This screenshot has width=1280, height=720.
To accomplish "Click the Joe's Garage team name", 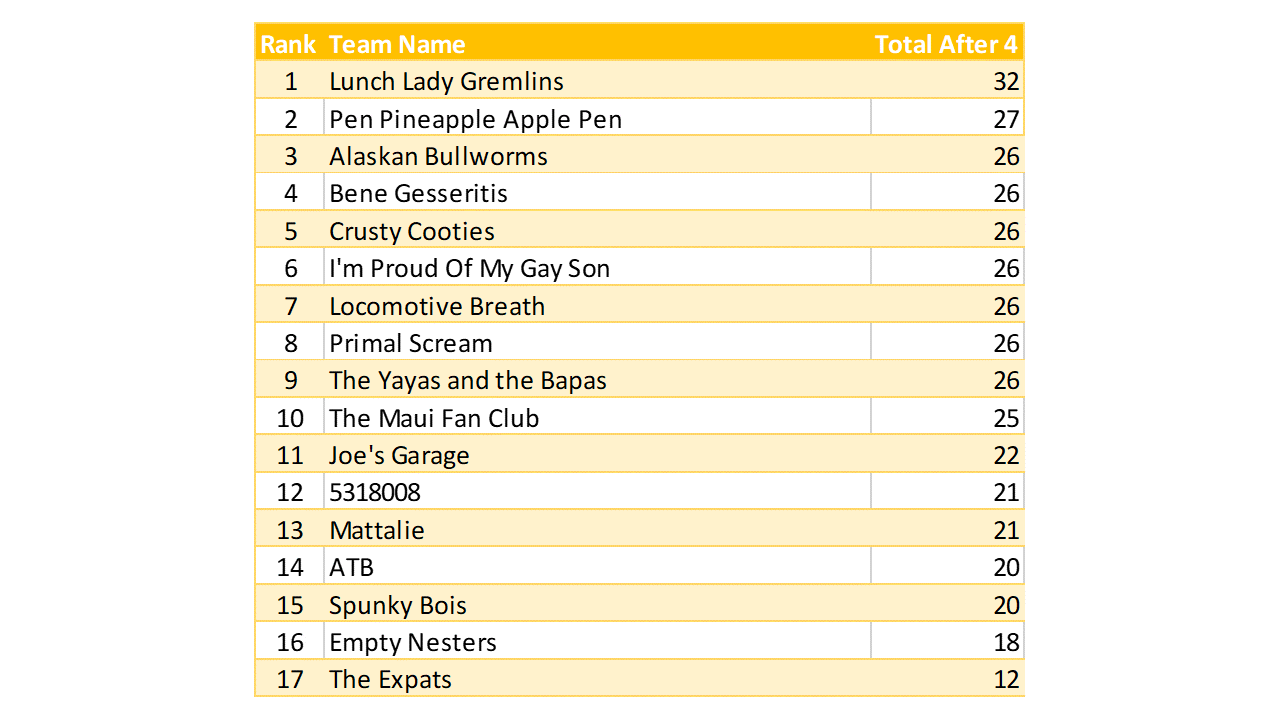I will coord(399,456).
